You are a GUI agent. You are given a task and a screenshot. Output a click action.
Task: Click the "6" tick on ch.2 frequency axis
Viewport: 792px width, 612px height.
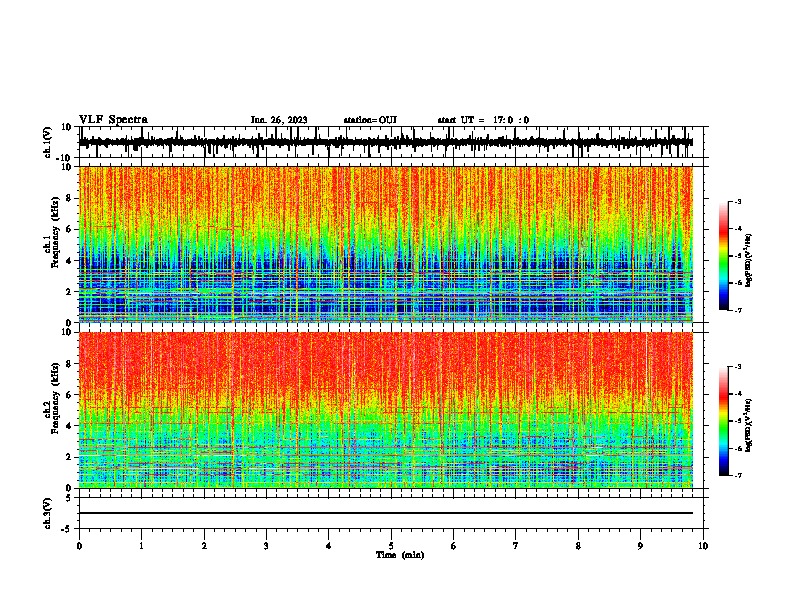tap(69, 394)
